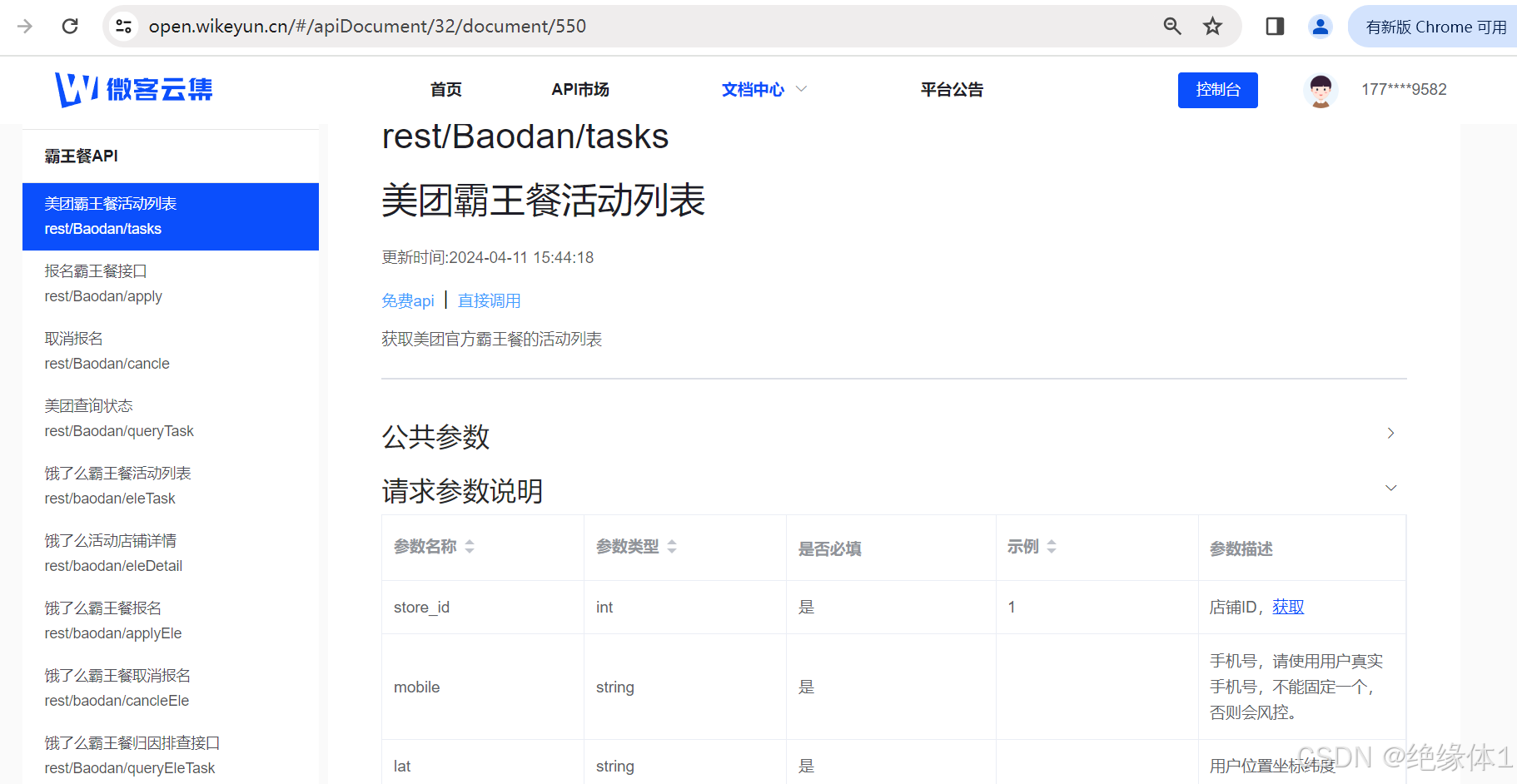Image resolution: width=1517 pixels, height=784 pixels.
Task: Click the rest/Baodan/tasks page title
Action: pyautogui.click(x=525, y=136)
